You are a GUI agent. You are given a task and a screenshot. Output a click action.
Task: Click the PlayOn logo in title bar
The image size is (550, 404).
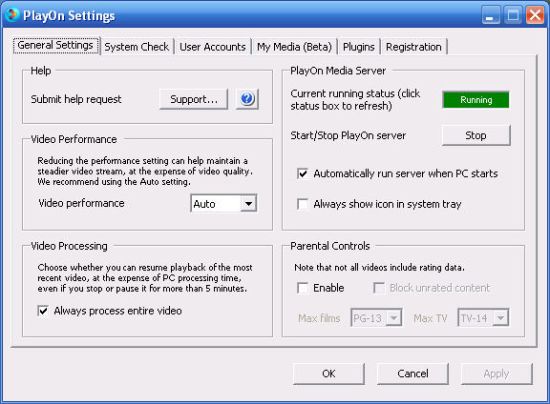(12, 15)
